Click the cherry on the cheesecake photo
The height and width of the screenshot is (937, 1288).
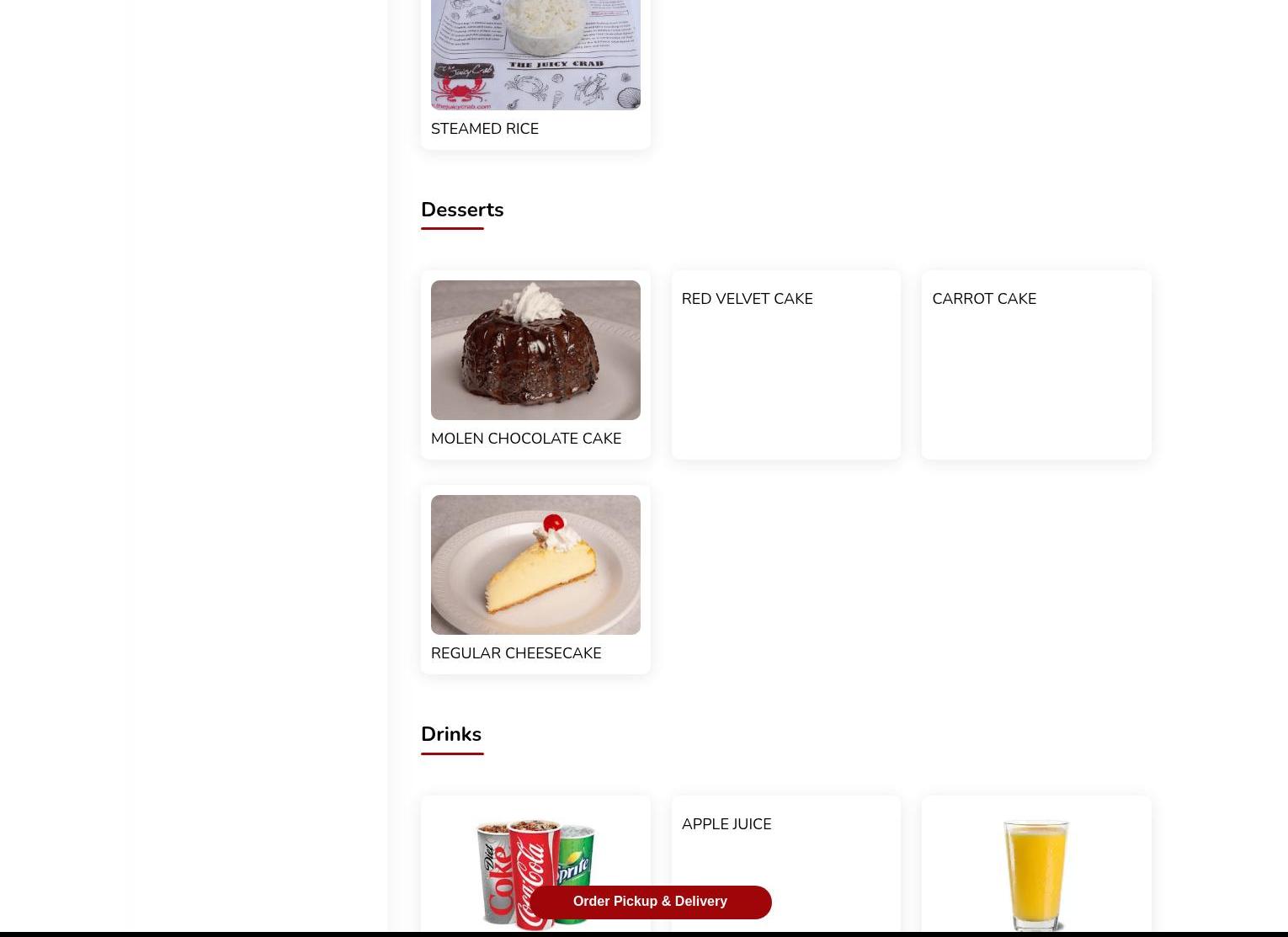pyautogui.click(x=553, y=523)
